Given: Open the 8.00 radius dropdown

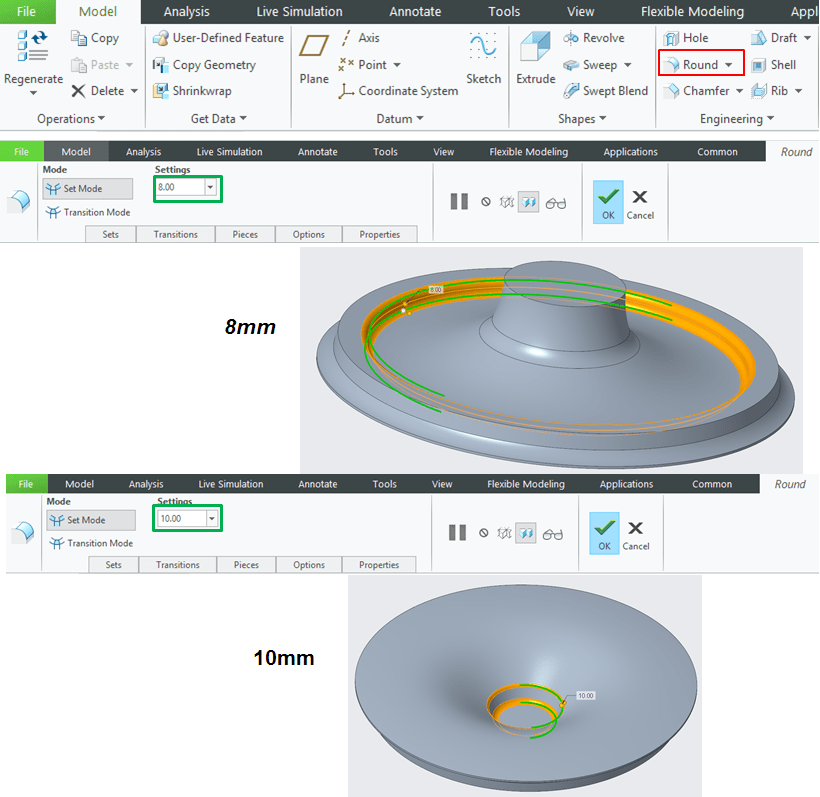Looking at the screenshot, I should 210,188.
